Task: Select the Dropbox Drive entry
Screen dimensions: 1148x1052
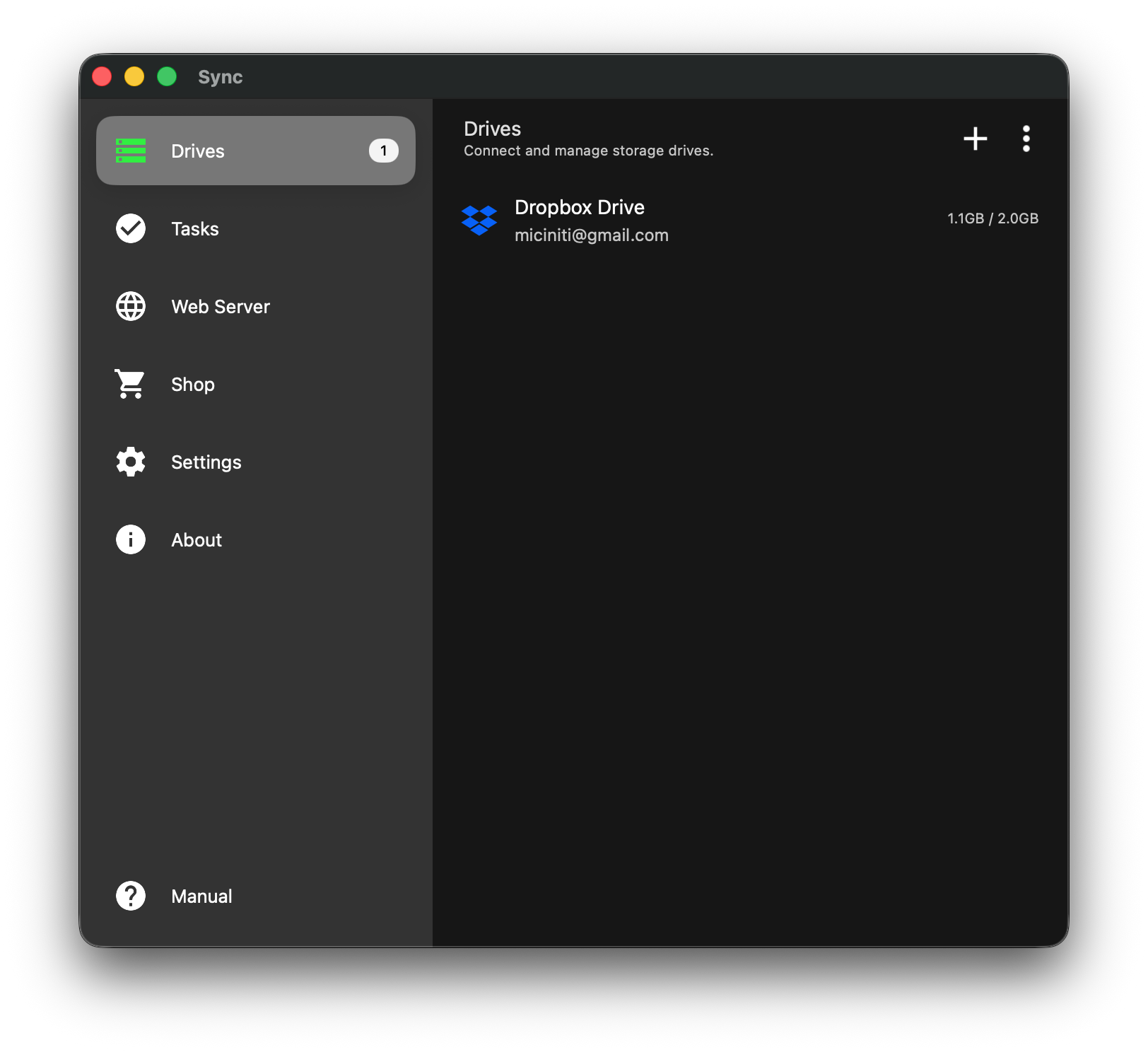Action: [580, 207]
